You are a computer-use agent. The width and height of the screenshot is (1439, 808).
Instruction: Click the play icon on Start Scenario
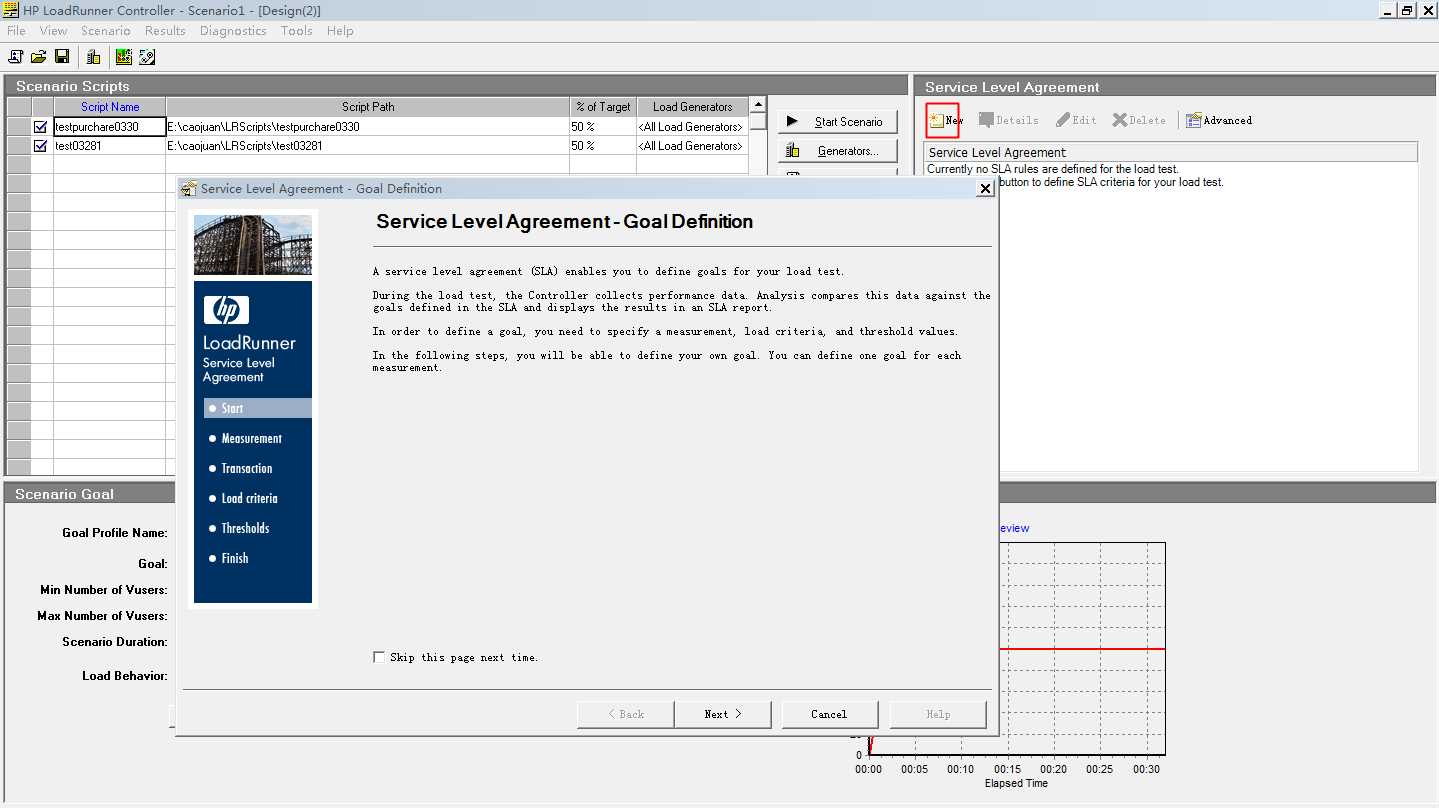[x=793, y=121]
